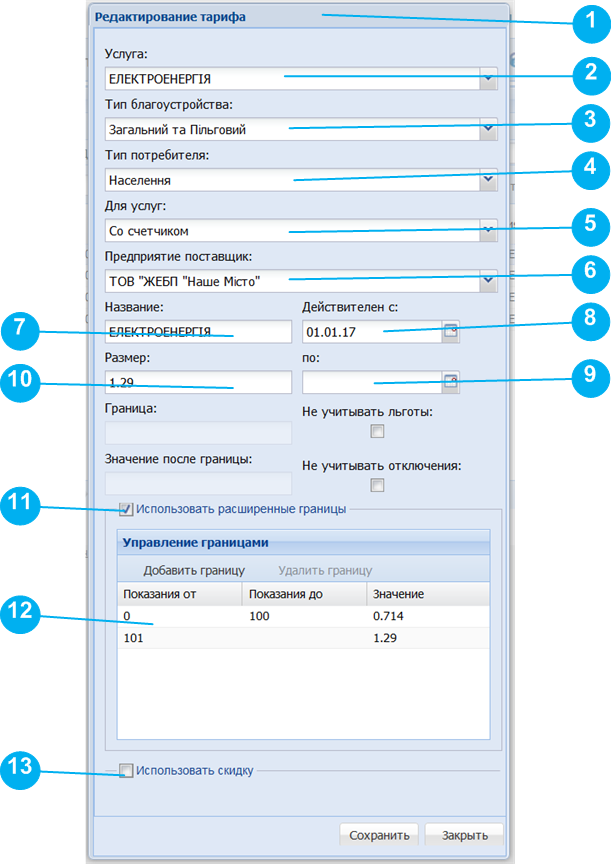Click Сохранить button
Viewport: 611px width, 865px height.
(379, 835)
